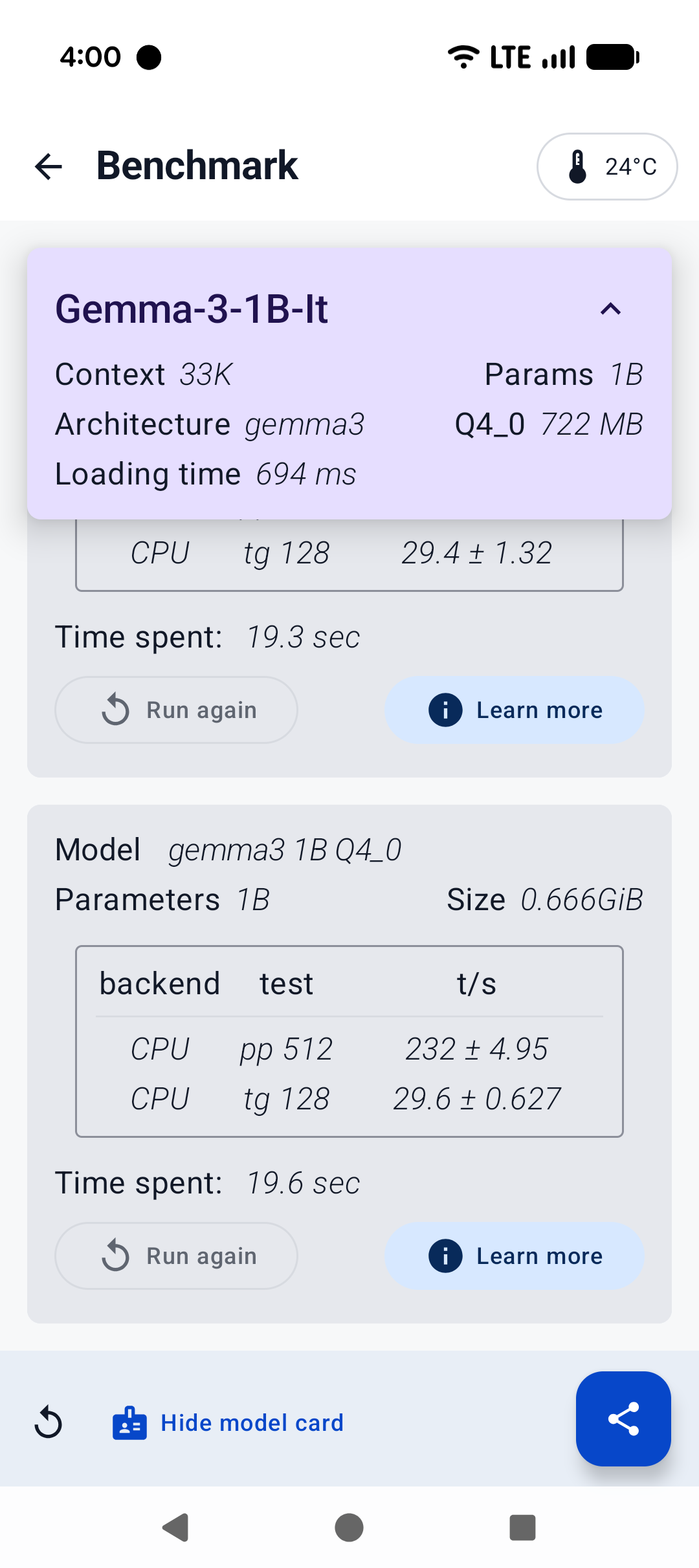
Task: Tap the share icon at bottom right
Action: [x=623, y=1419]
